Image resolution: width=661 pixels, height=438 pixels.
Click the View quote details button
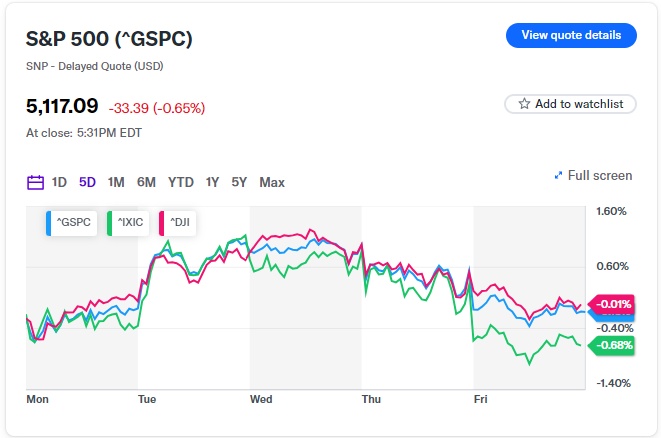[571, 35]
